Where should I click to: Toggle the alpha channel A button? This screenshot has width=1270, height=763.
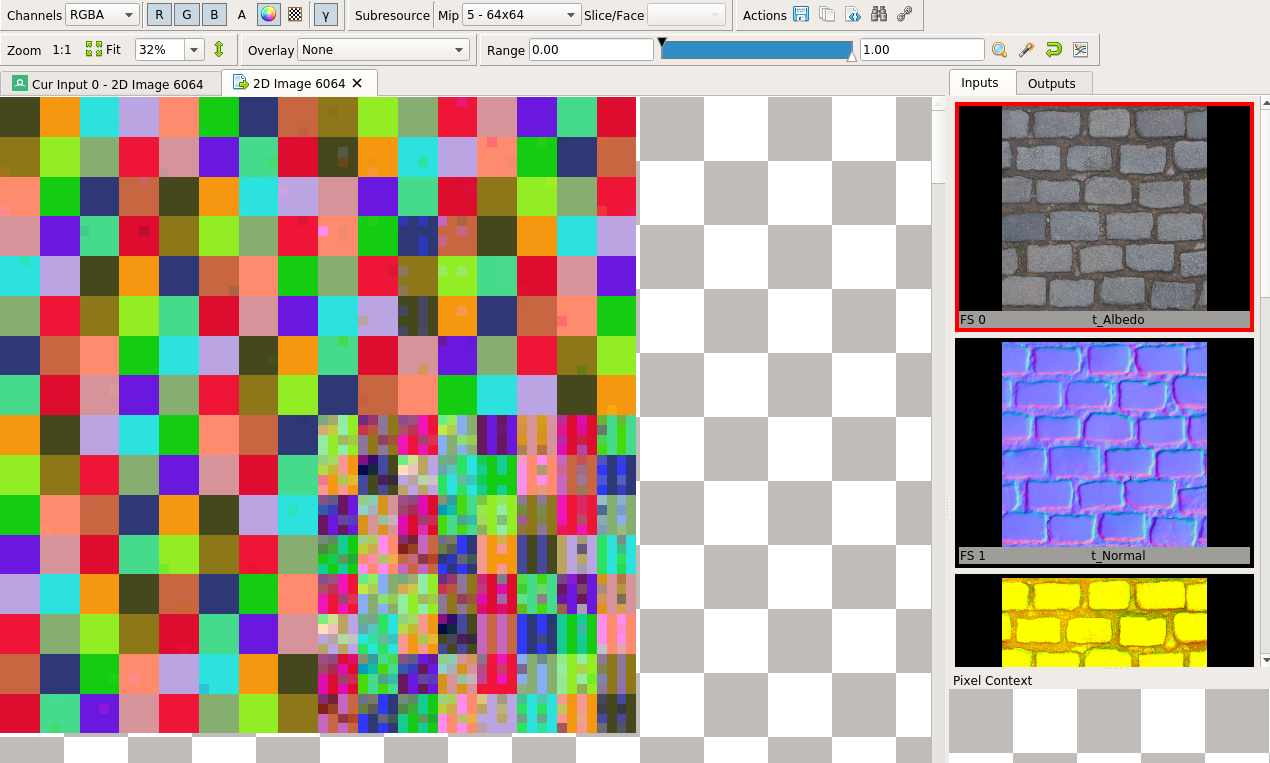click(241, 15)
